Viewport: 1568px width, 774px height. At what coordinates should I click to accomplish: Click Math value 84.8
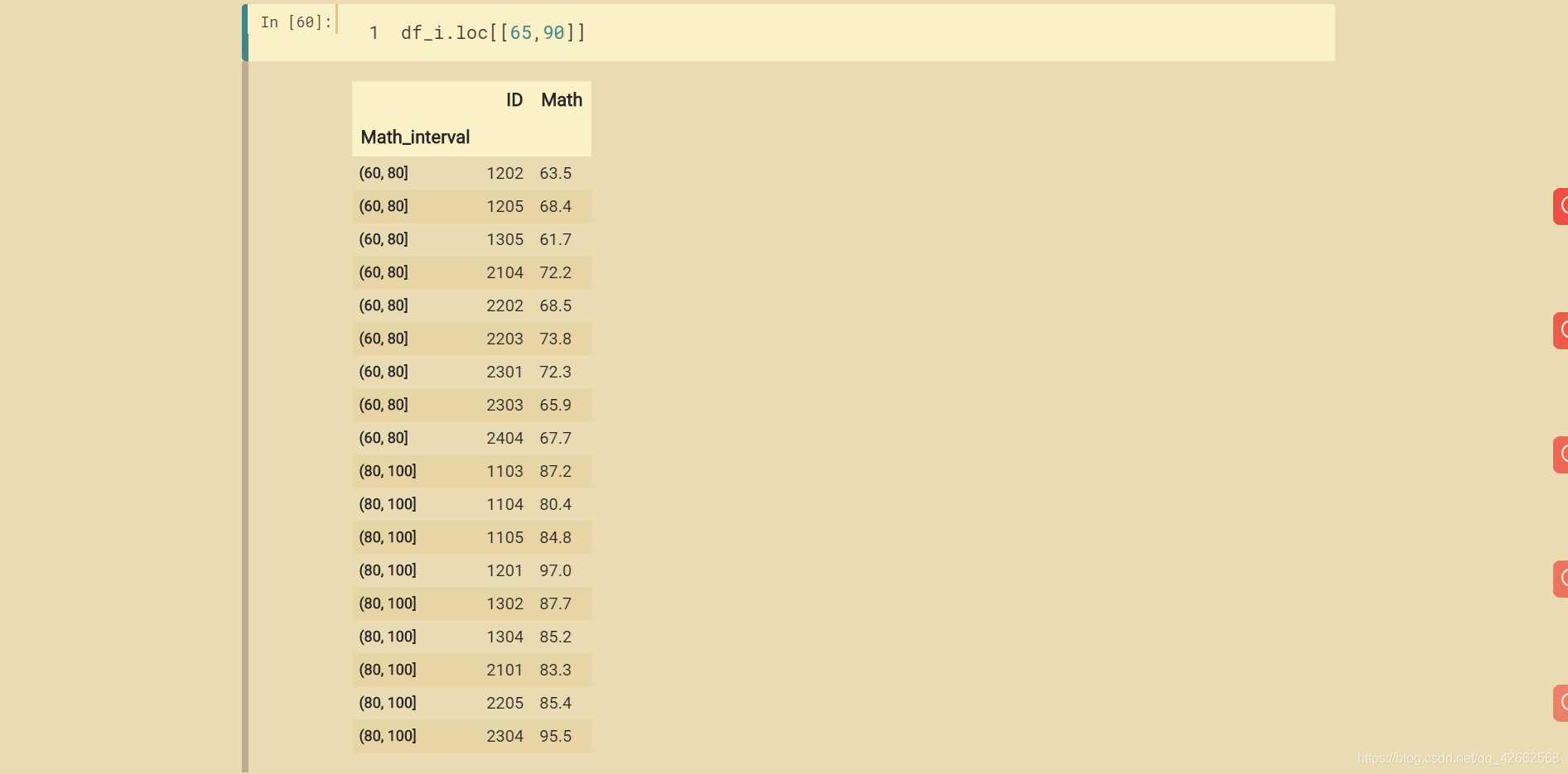[555, 537]
